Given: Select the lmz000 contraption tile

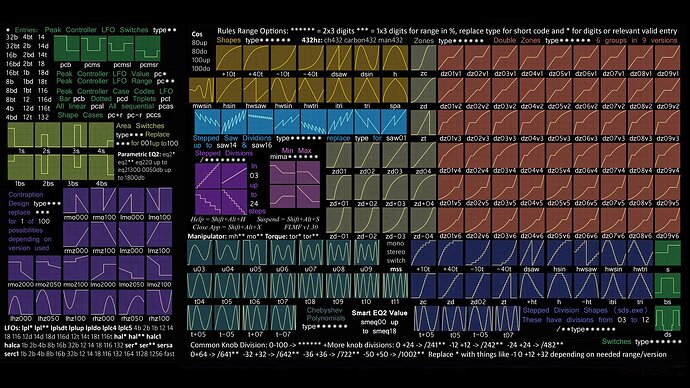Looking at the screenshot, I should point(131,234).
